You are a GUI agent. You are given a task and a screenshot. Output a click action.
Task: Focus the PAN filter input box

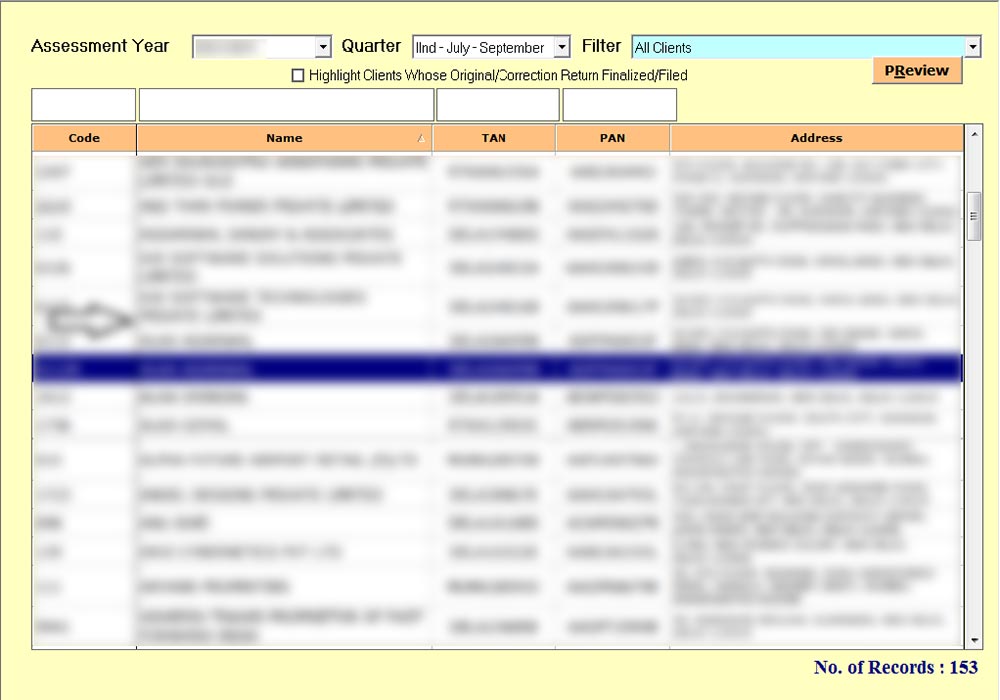click(619, 105)
